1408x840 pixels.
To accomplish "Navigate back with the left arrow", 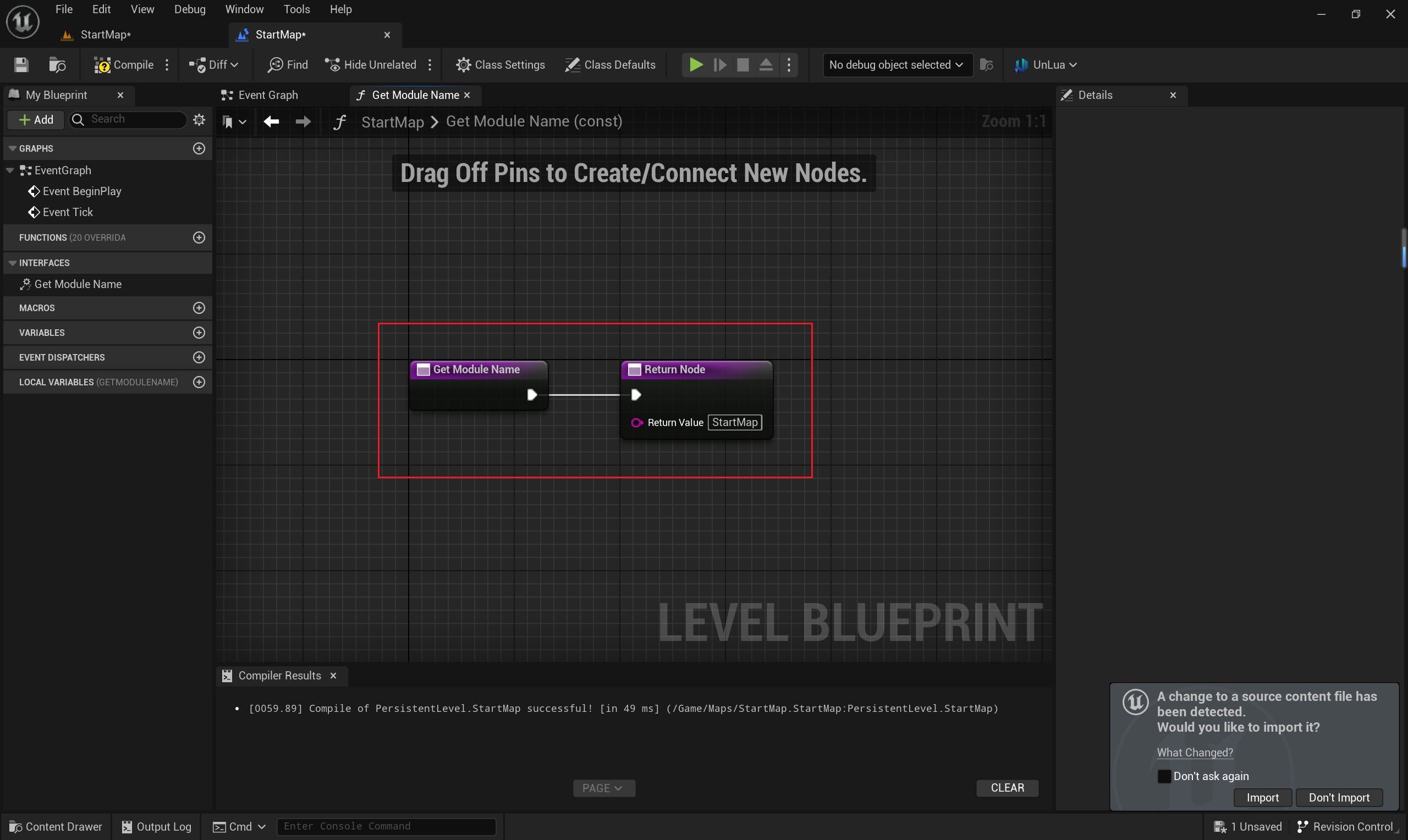I will click(271, 121).
